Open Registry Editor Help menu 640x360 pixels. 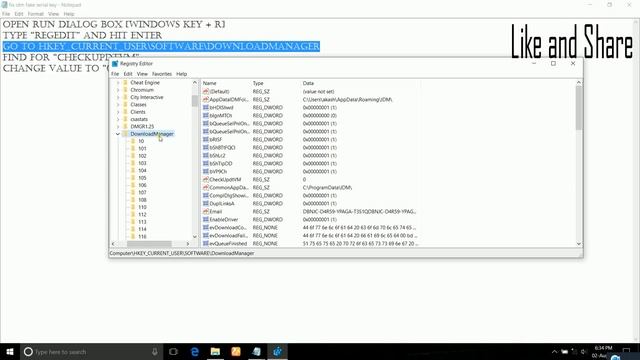(182, 74)
